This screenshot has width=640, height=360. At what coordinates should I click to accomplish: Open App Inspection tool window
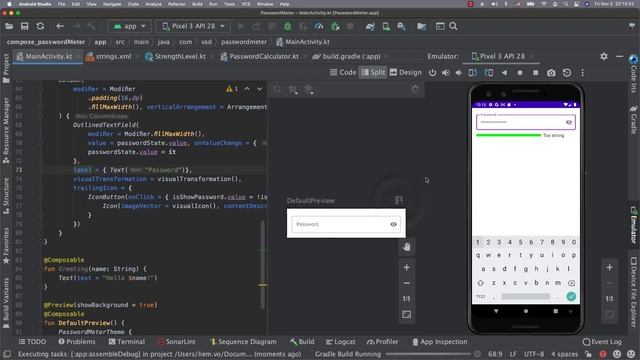pyautogui.click(x=440, y=342)
